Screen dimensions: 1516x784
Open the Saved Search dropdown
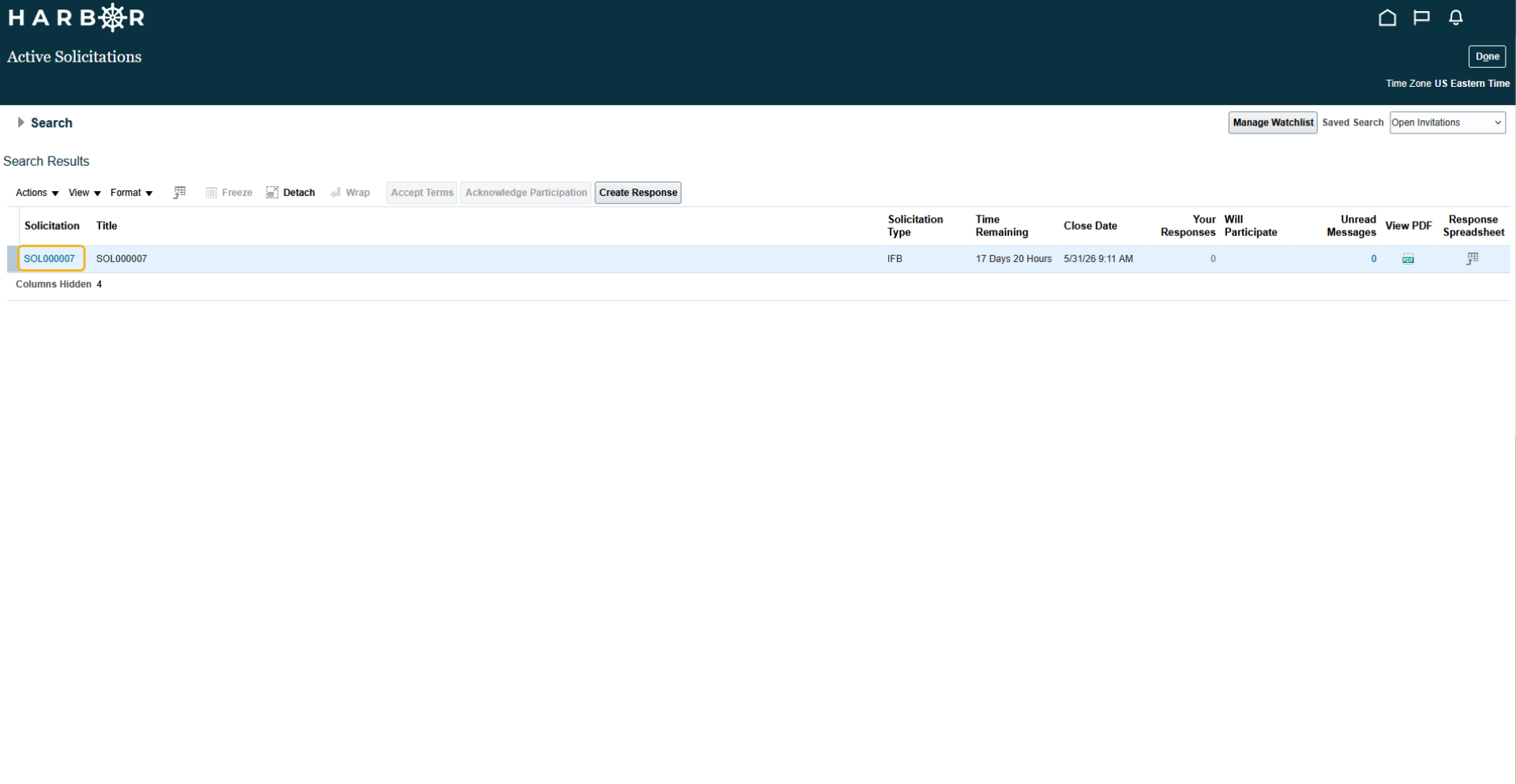tap(1447, 122)
